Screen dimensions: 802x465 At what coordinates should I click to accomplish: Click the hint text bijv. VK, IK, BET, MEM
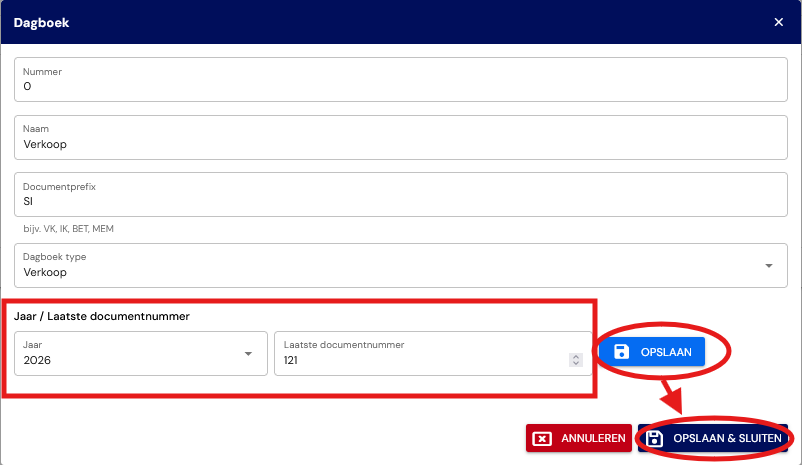click(69, 229)
